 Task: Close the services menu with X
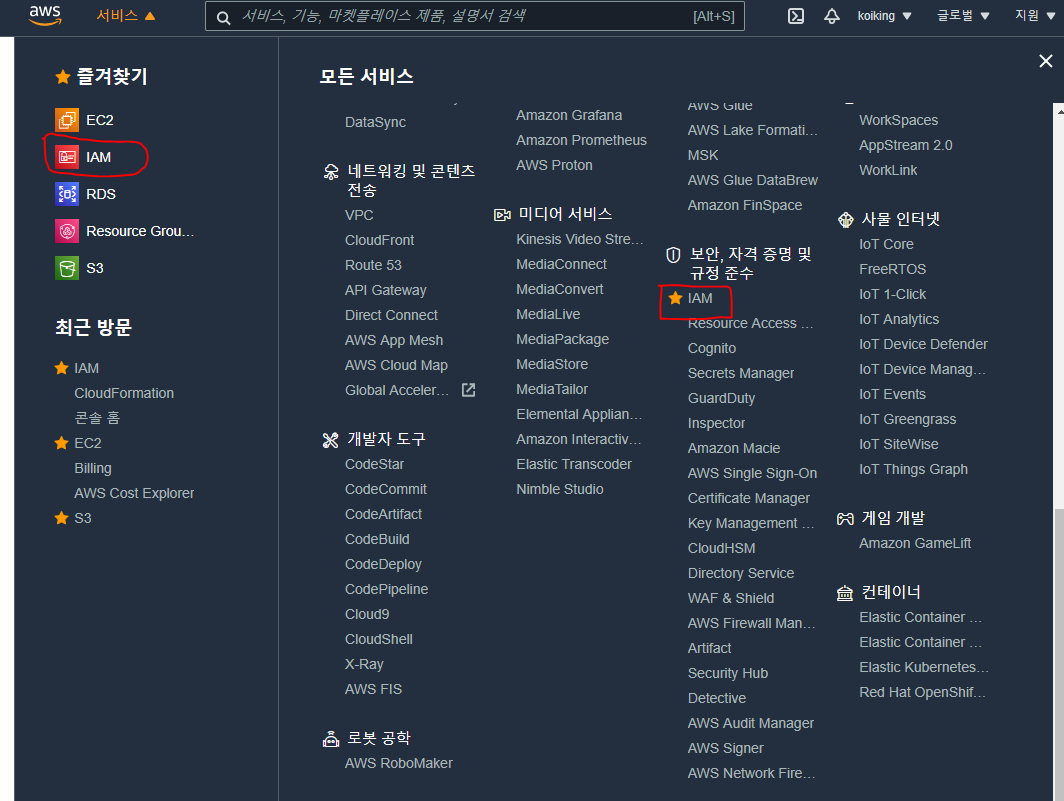point(1046,61)
